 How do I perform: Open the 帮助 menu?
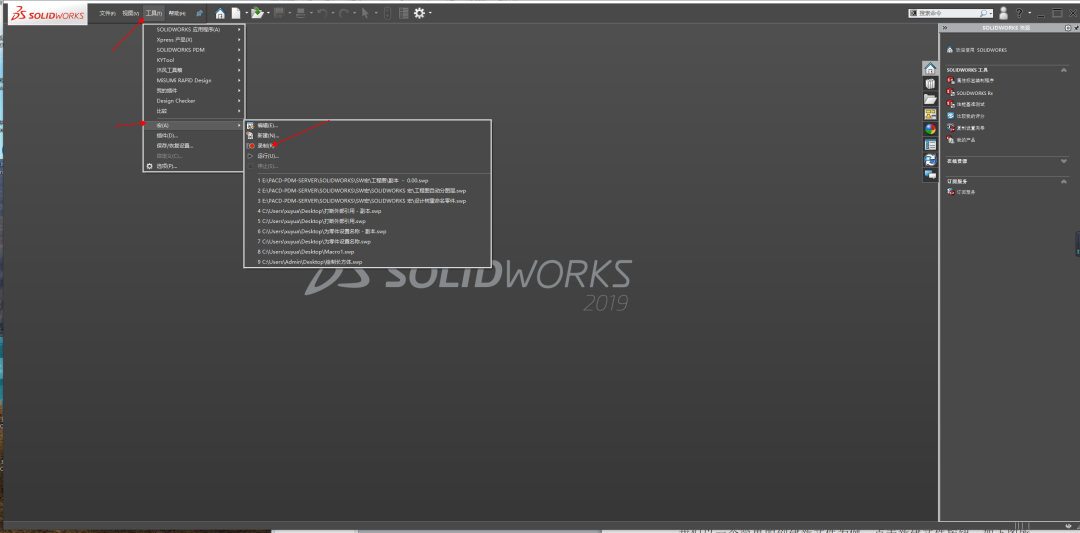click(177, 13)
